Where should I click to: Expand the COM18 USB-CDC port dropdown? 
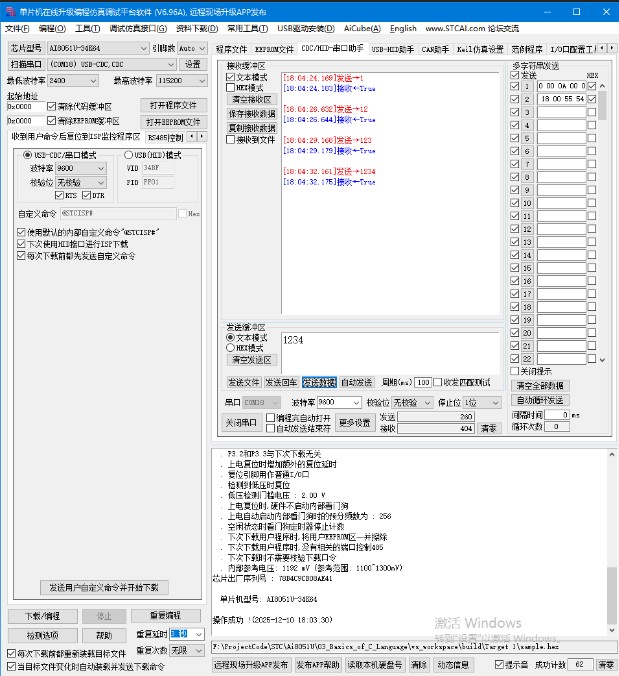click(171, 64)
